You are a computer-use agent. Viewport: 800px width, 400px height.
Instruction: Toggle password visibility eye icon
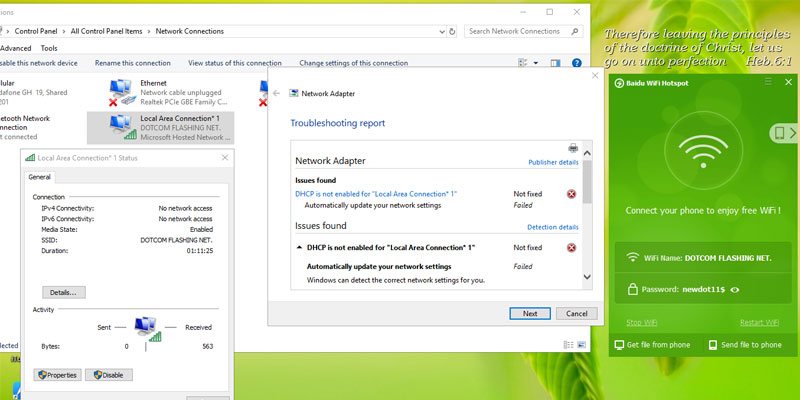coord(734,289)
